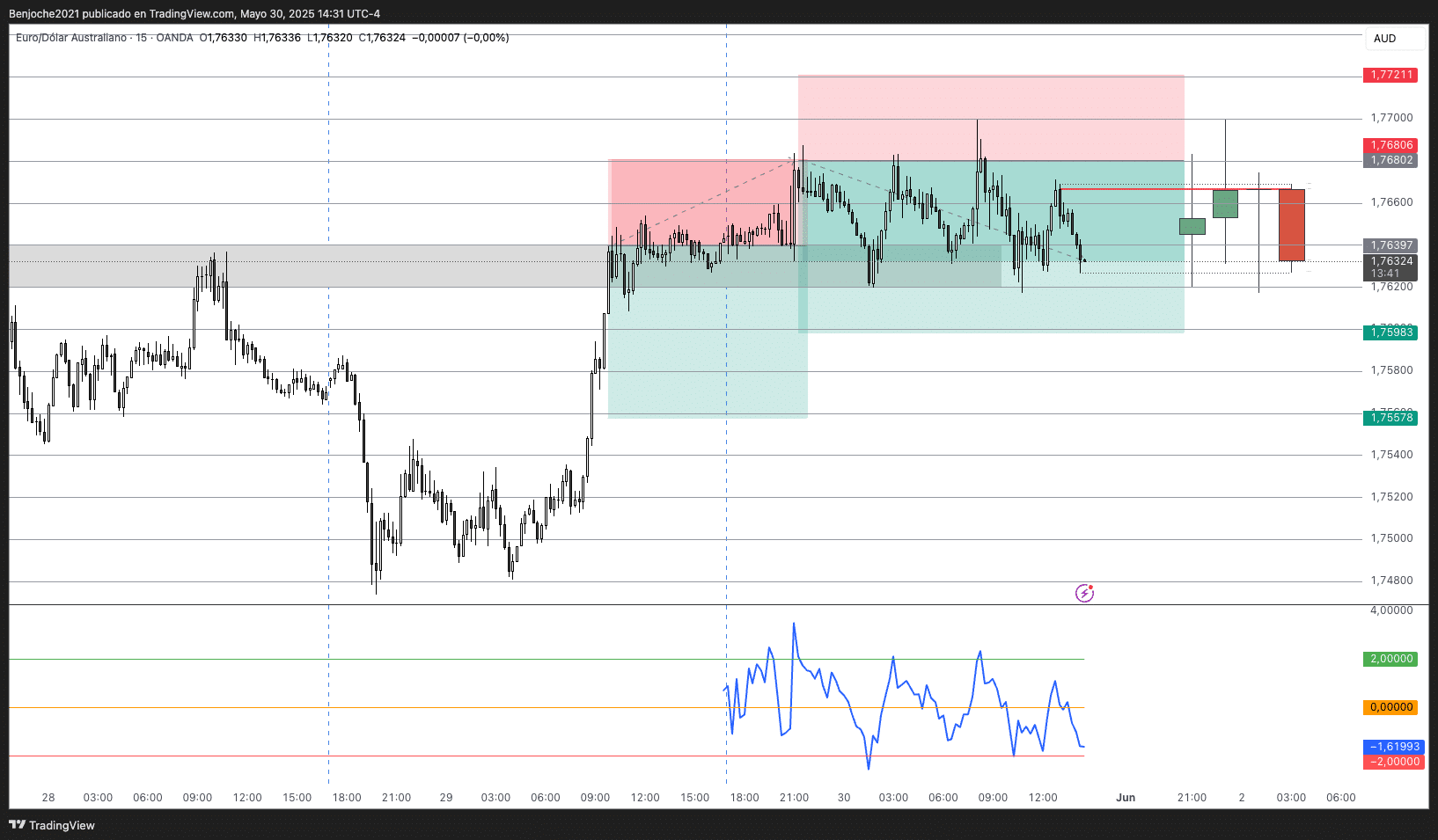Click the lightning bolt economic event icon

point(1084,594)
